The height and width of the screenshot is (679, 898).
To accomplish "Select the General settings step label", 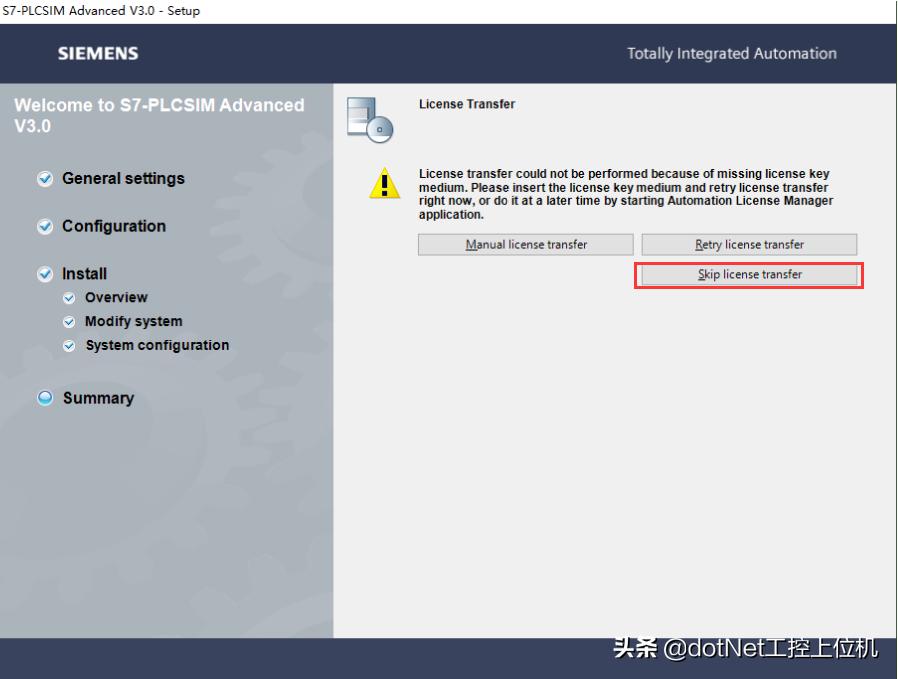I will click(123, 179).
